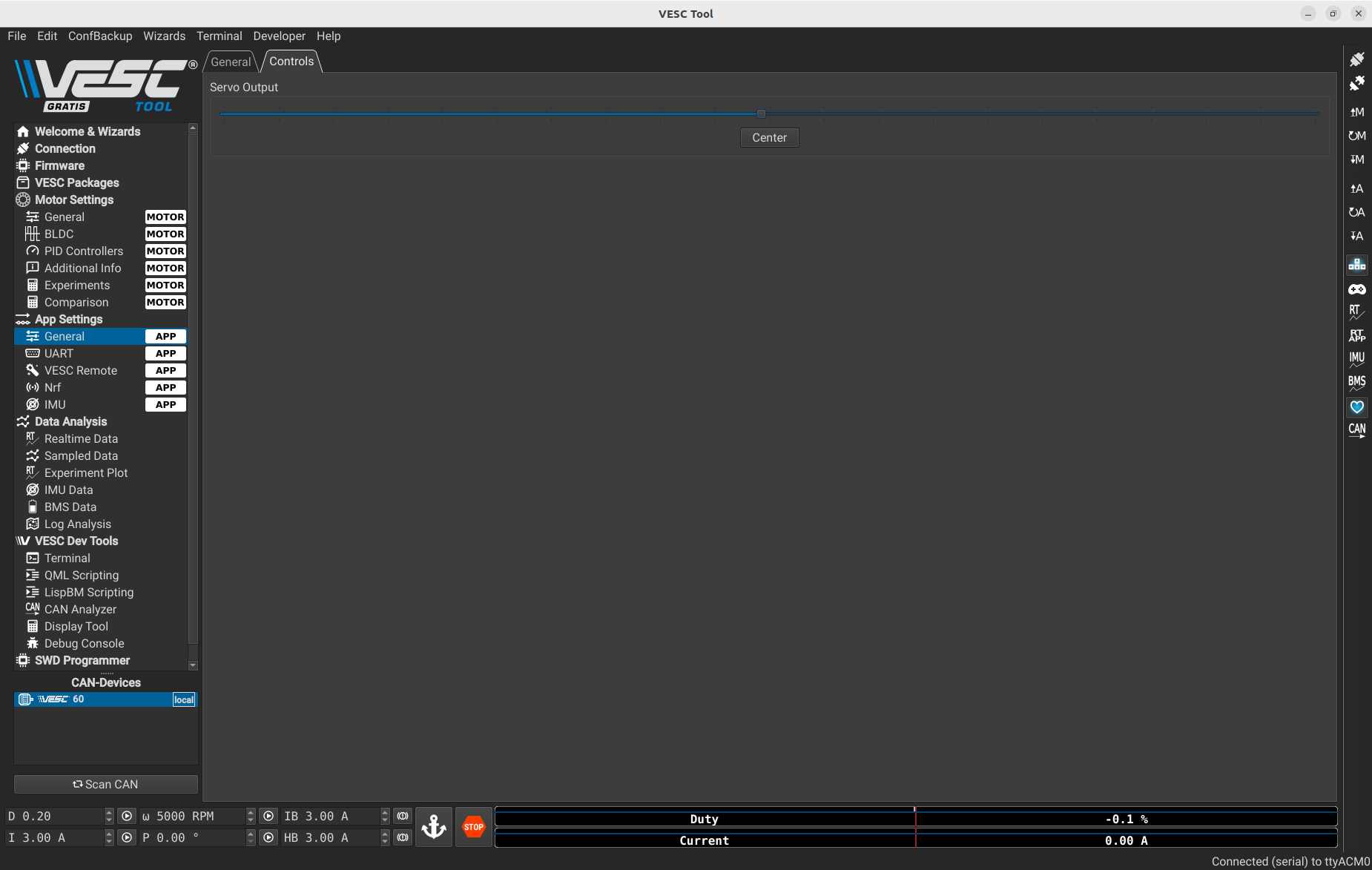1372x870 pixels.
Task: Select the Controls tab
Action: point(291,61)
